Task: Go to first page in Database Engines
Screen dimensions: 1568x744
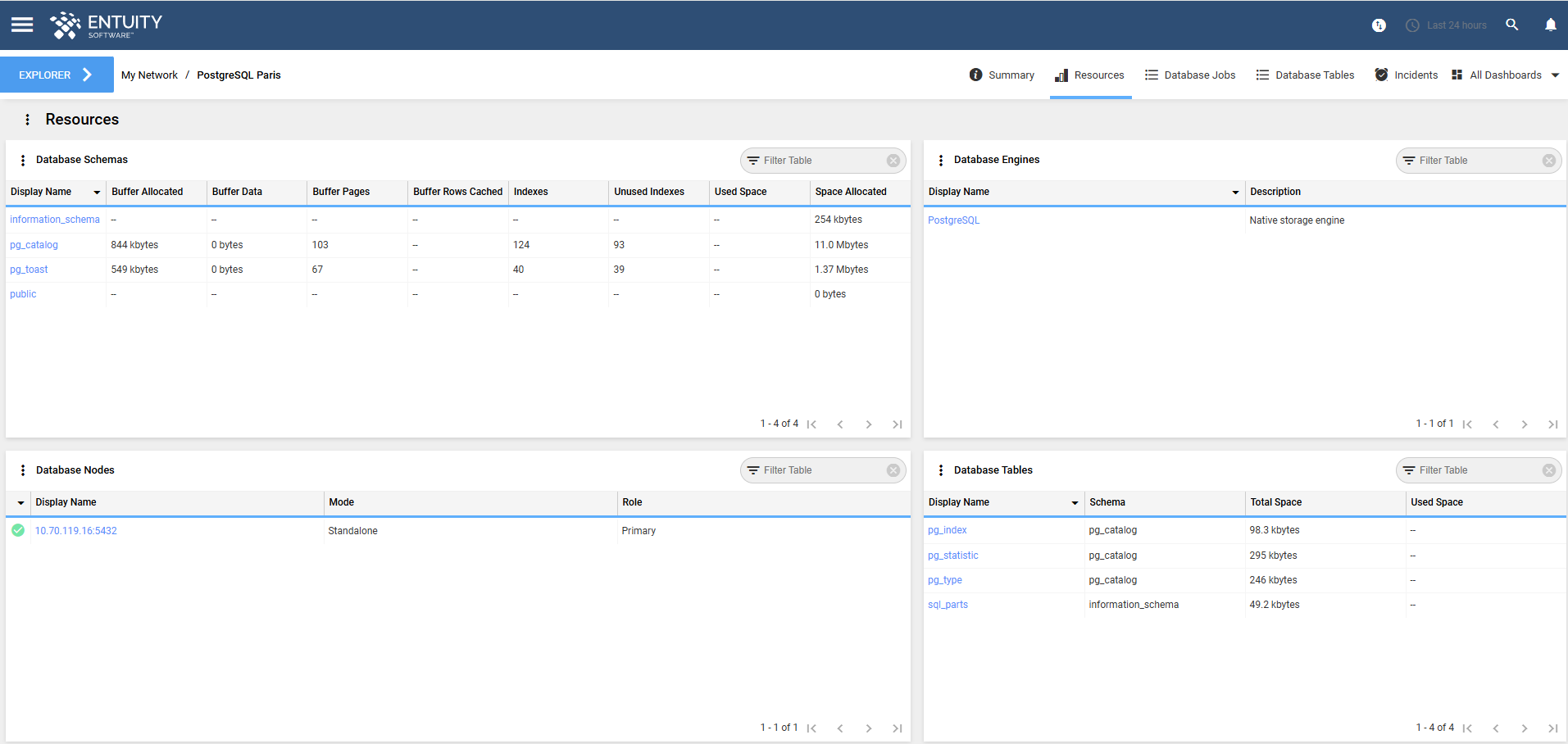Action: [1467, 424]
